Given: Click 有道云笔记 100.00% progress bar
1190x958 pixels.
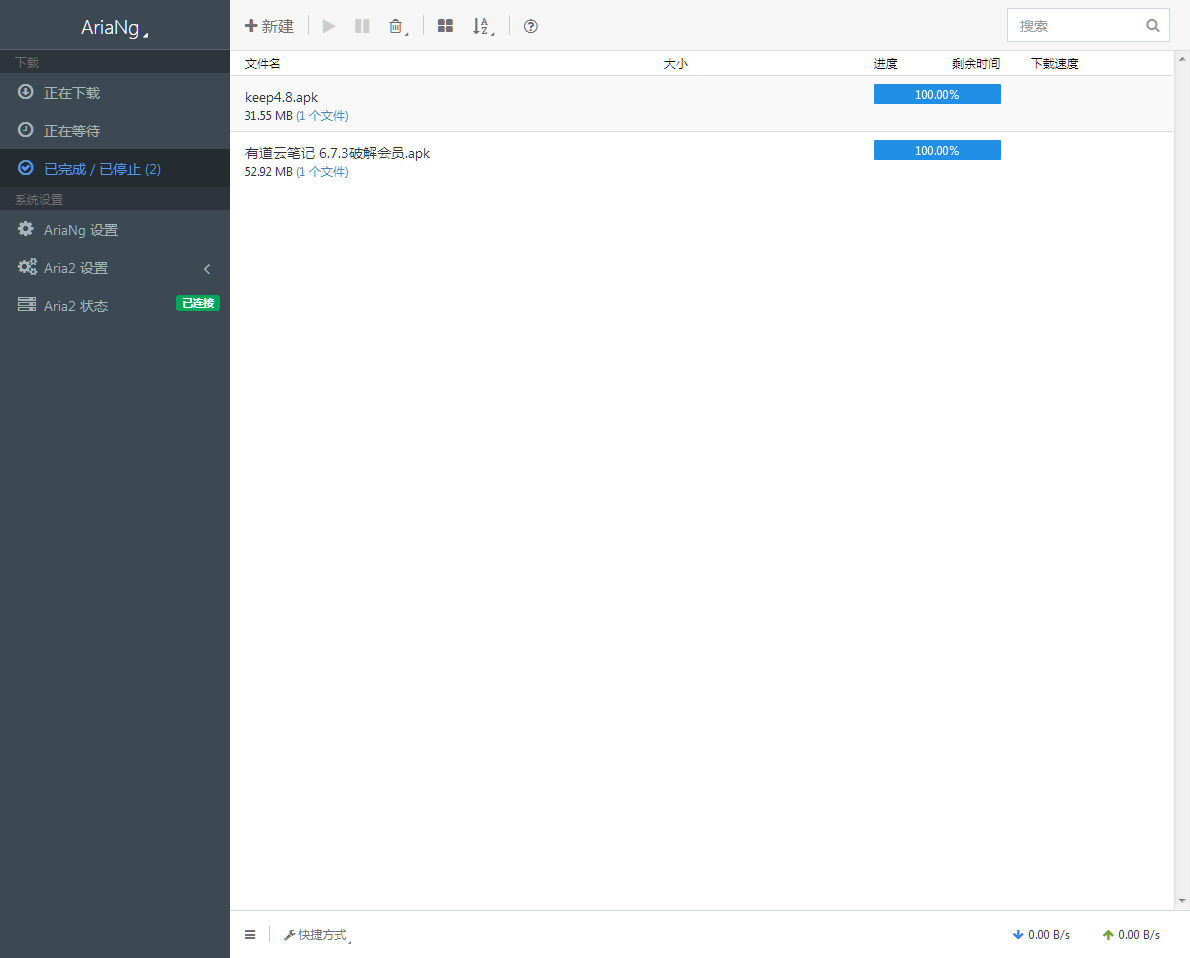Looking at the screenshot, I should coord(937,150).
